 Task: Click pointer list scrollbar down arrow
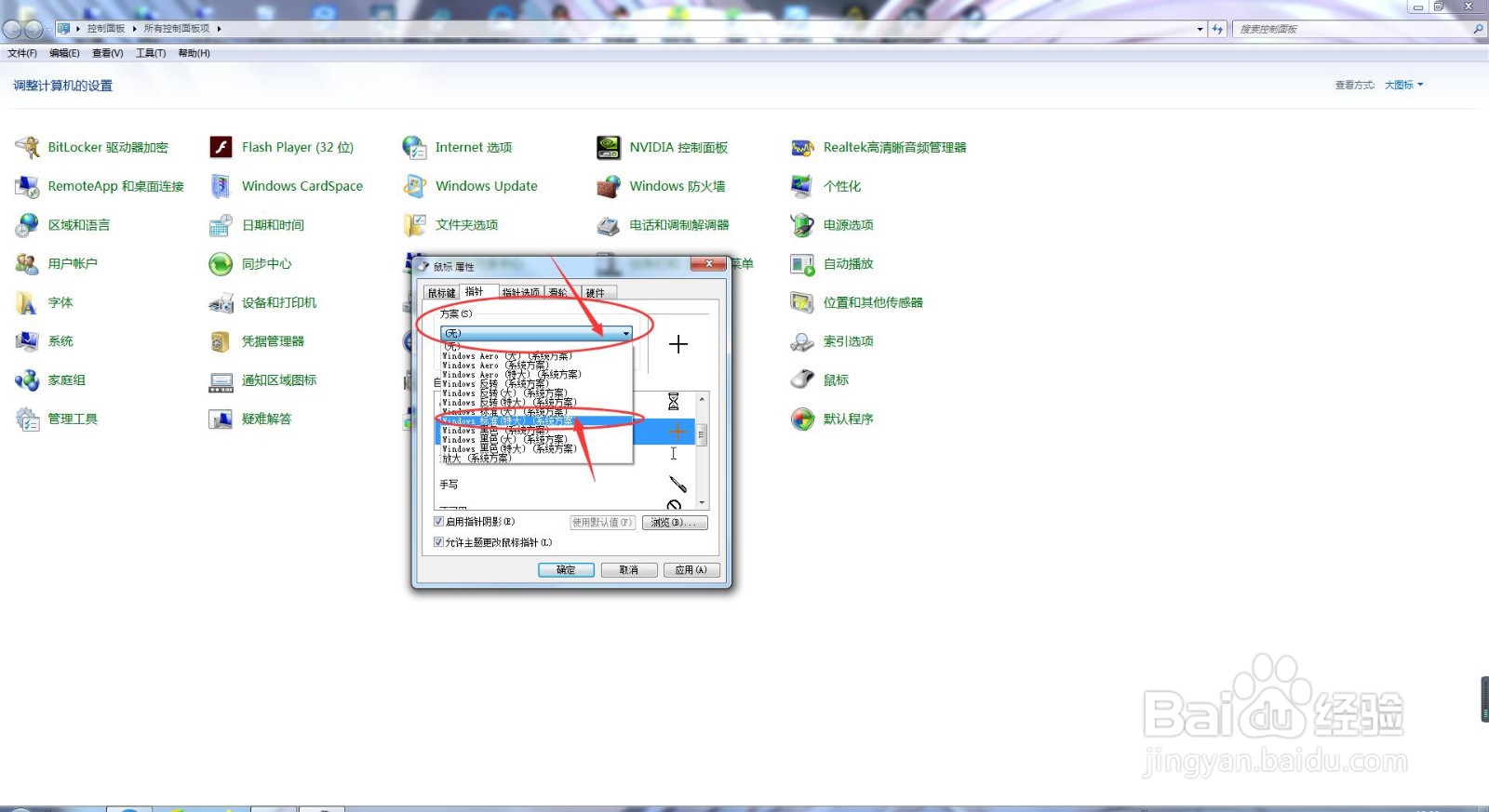(703, 503)
